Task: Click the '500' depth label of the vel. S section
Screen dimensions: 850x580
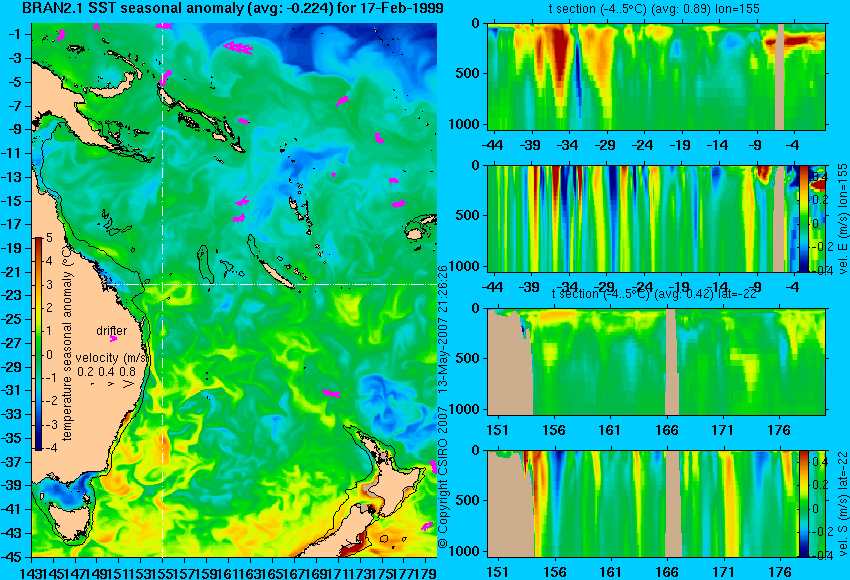Action: [x=468, y=500]
